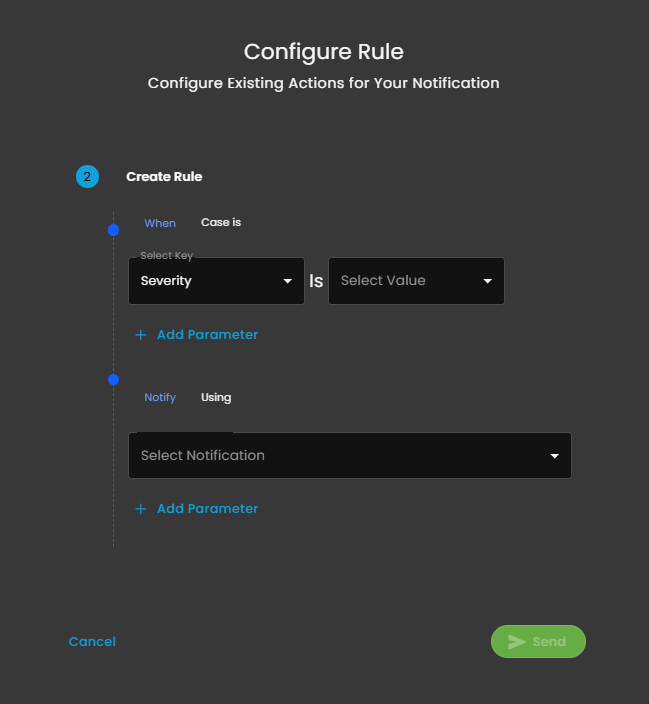Click the paper plane icon on Send
649x704 pixels.
(517, 642)
